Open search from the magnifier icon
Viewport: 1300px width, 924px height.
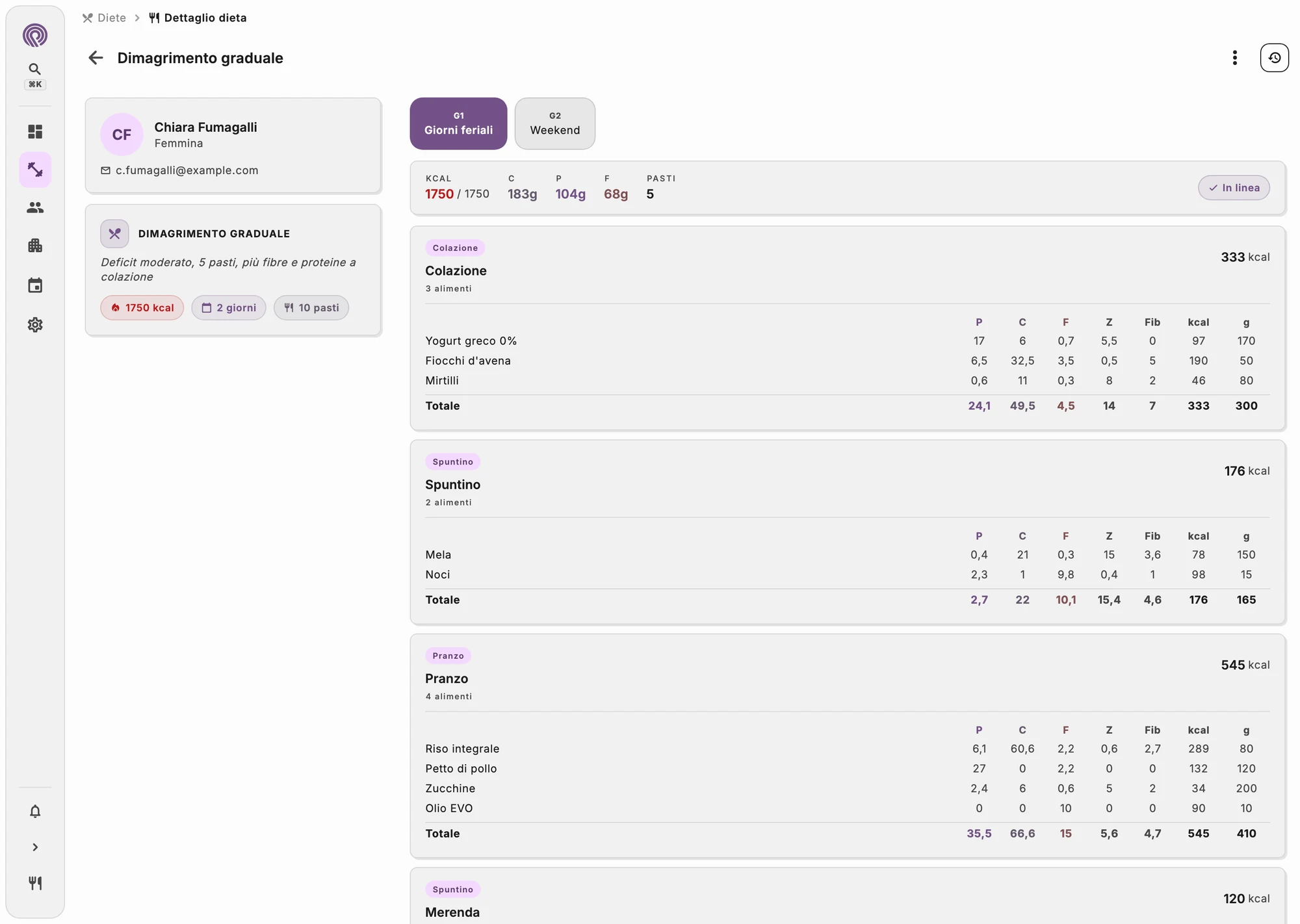[35, 69]
